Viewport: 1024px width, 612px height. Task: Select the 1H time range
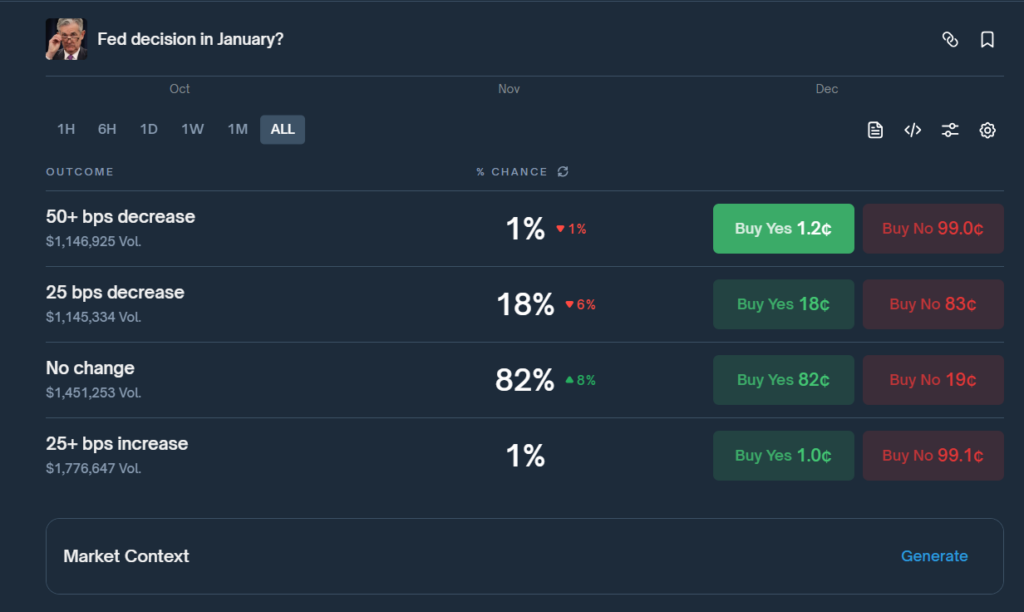coord(66,129)
